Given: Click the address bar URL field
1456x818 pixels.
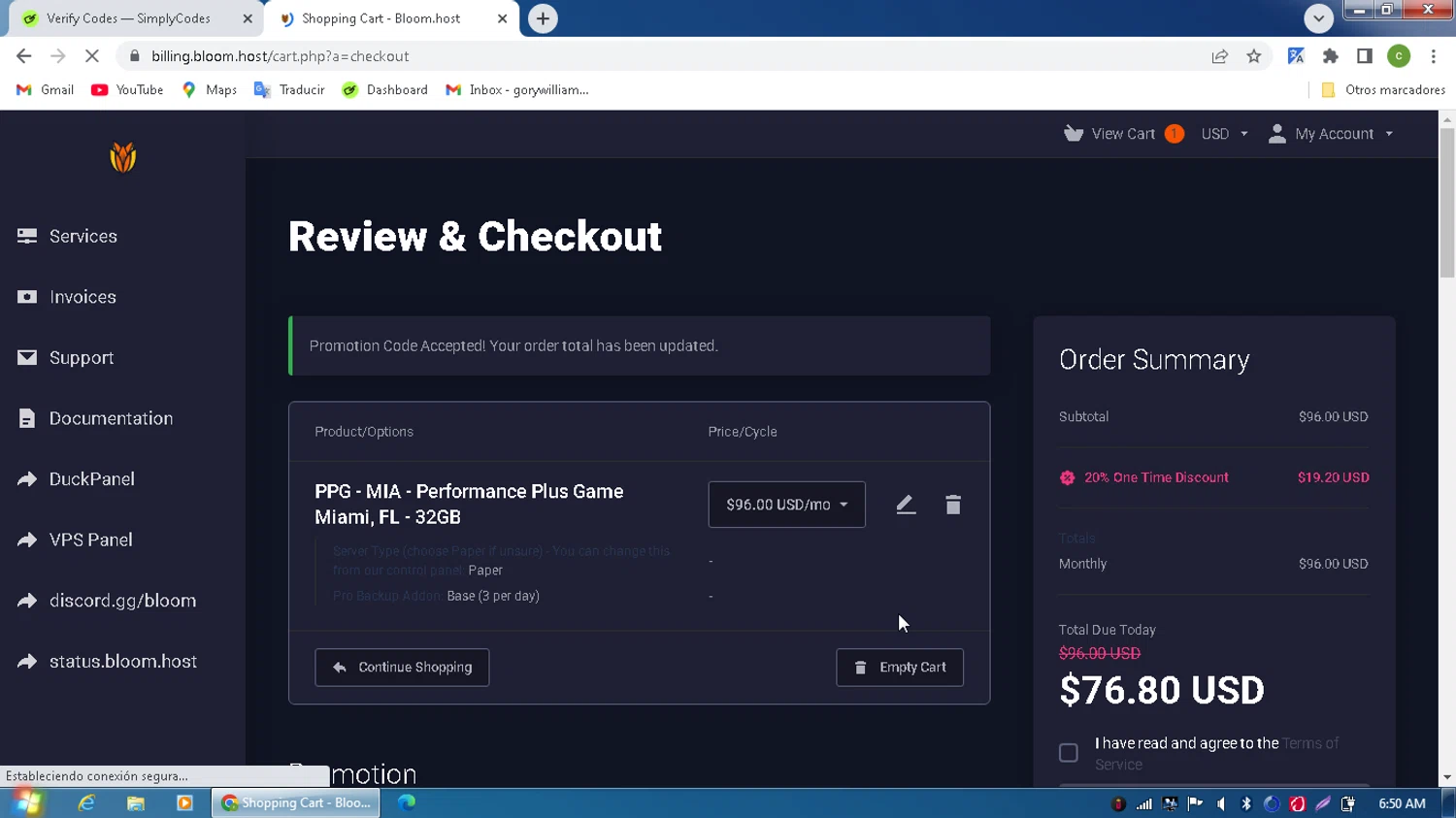Looking at the screenshot, I should (660, 56).
